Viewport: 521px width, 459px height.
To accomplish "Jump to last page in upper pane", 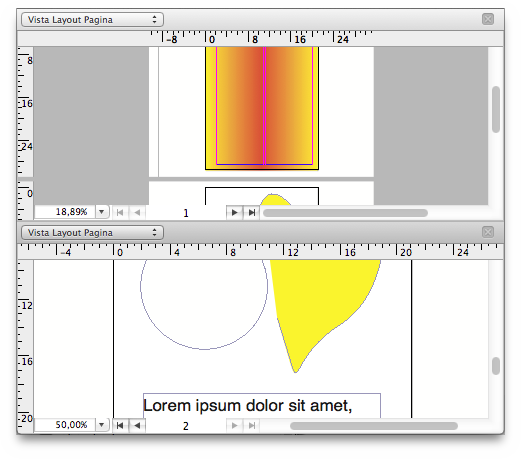I will tap(252, 212).
